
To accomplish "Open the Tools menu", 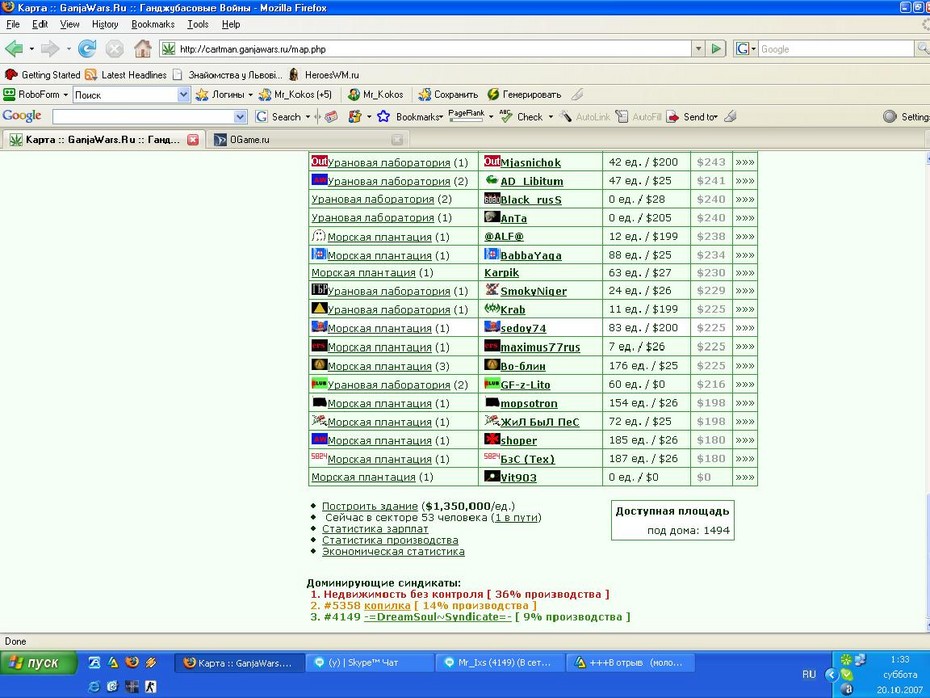I will 198,24.
